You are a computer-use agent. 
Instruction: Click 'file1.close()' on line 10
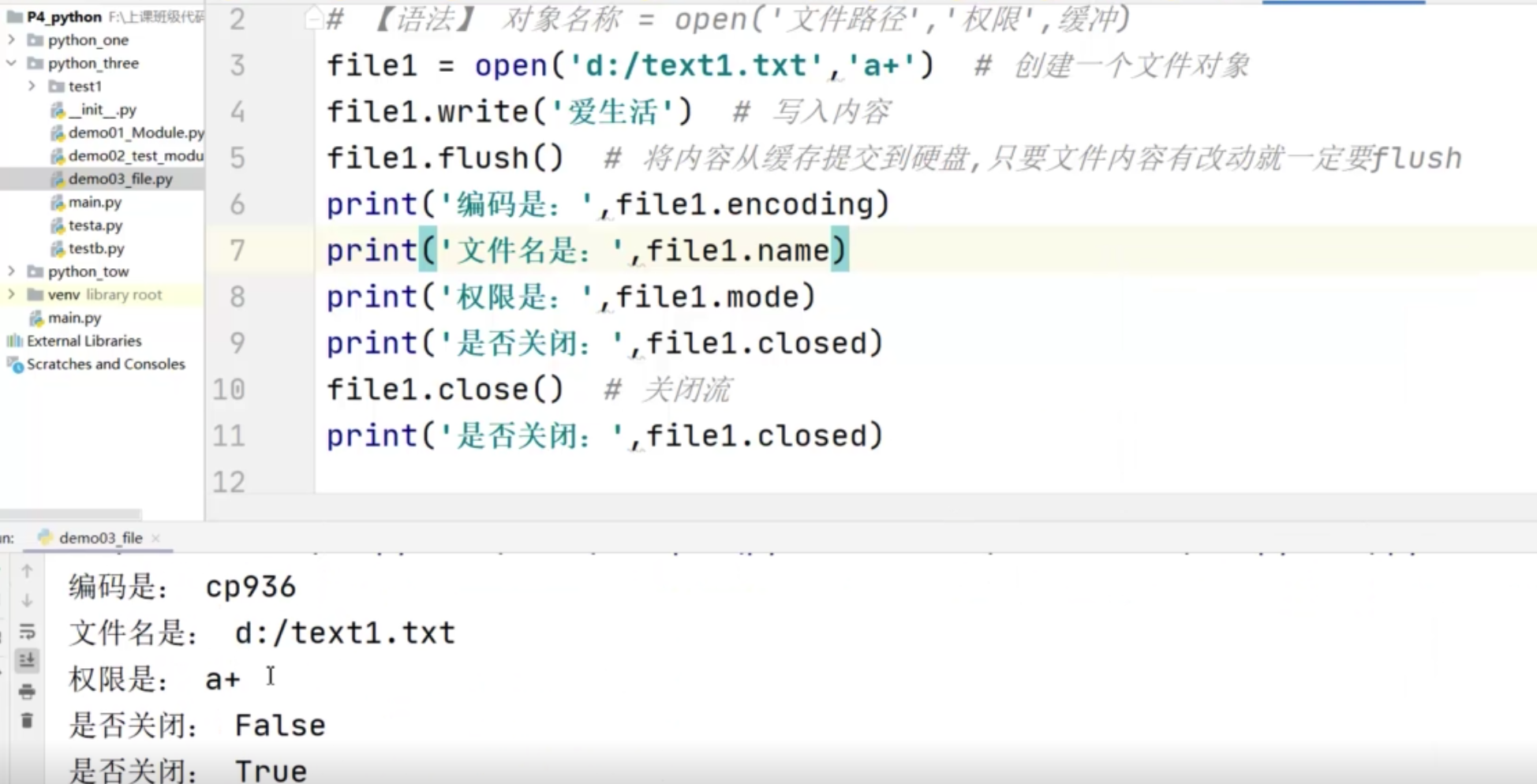[x=446, y=390]
